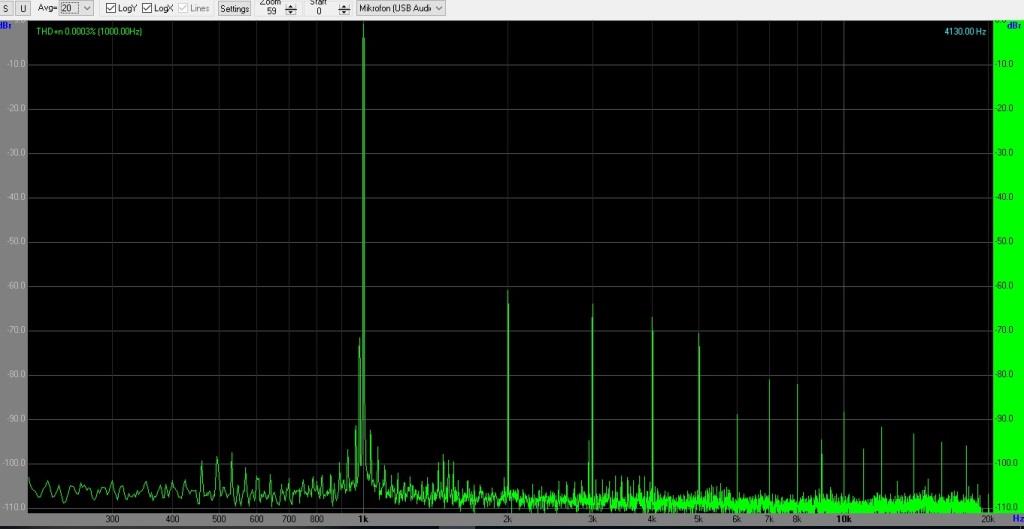Screen dimensions: 1024x529
Task: Open the Mikrofon USB Audio input dropdown
Action: pyautogui.click(x=401, y=8)
